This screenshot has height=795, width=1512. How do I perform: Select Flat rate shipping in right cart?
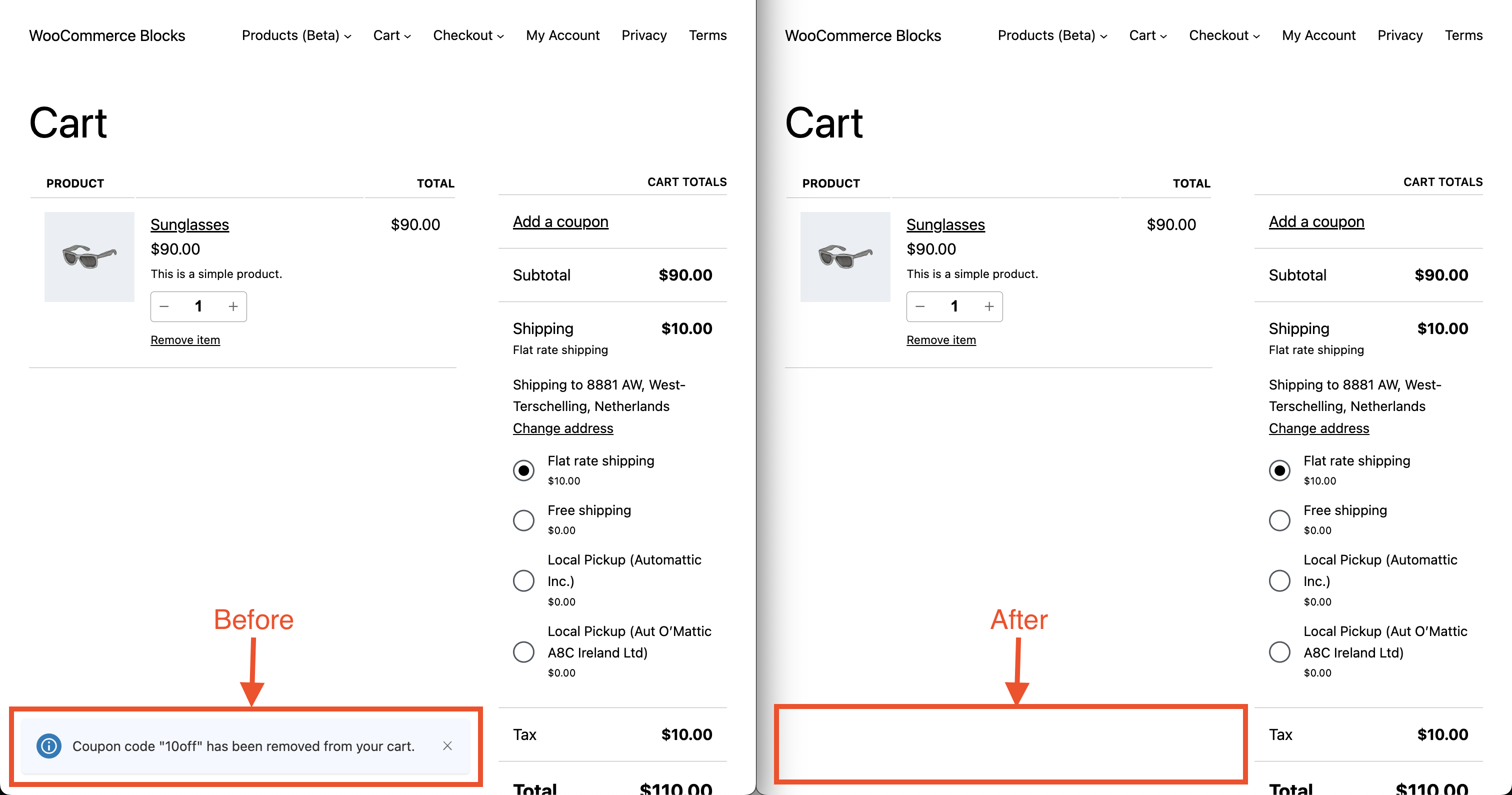(1279, 470)
